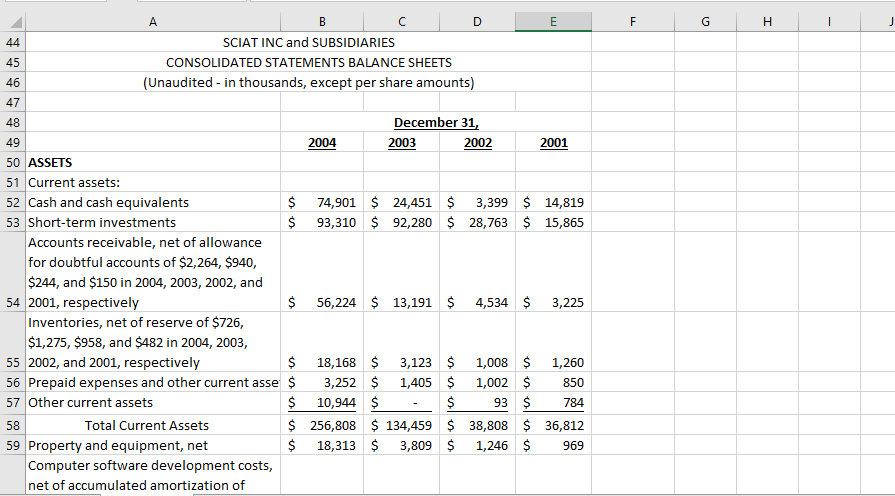Image resolution: width=895 pixels, height=496 pixels.
Task: Click other current assets value 10,944
Action: click(x=322, y=402)
